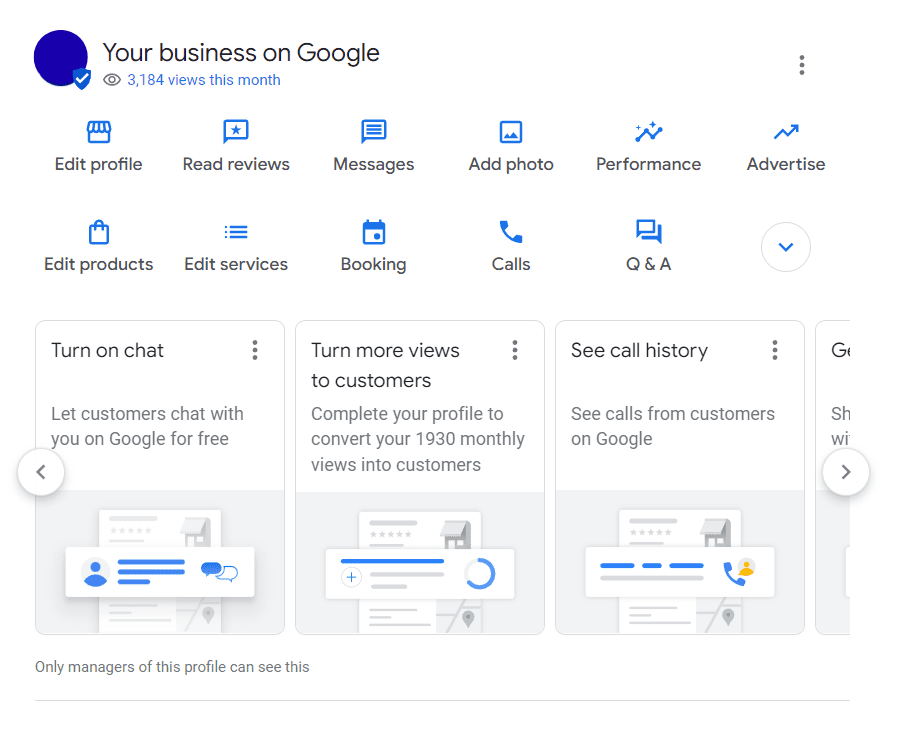918x738 pixels.
Task: Click the chat card illustration
Action: (x=160, y=562)
